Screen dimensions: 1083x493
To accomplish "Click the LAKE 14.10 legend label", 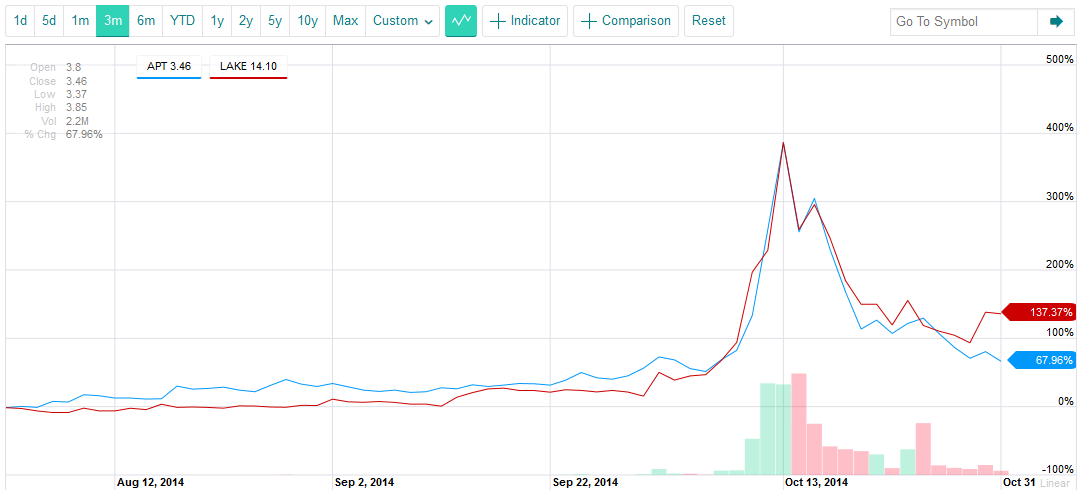I will (248, 67).
